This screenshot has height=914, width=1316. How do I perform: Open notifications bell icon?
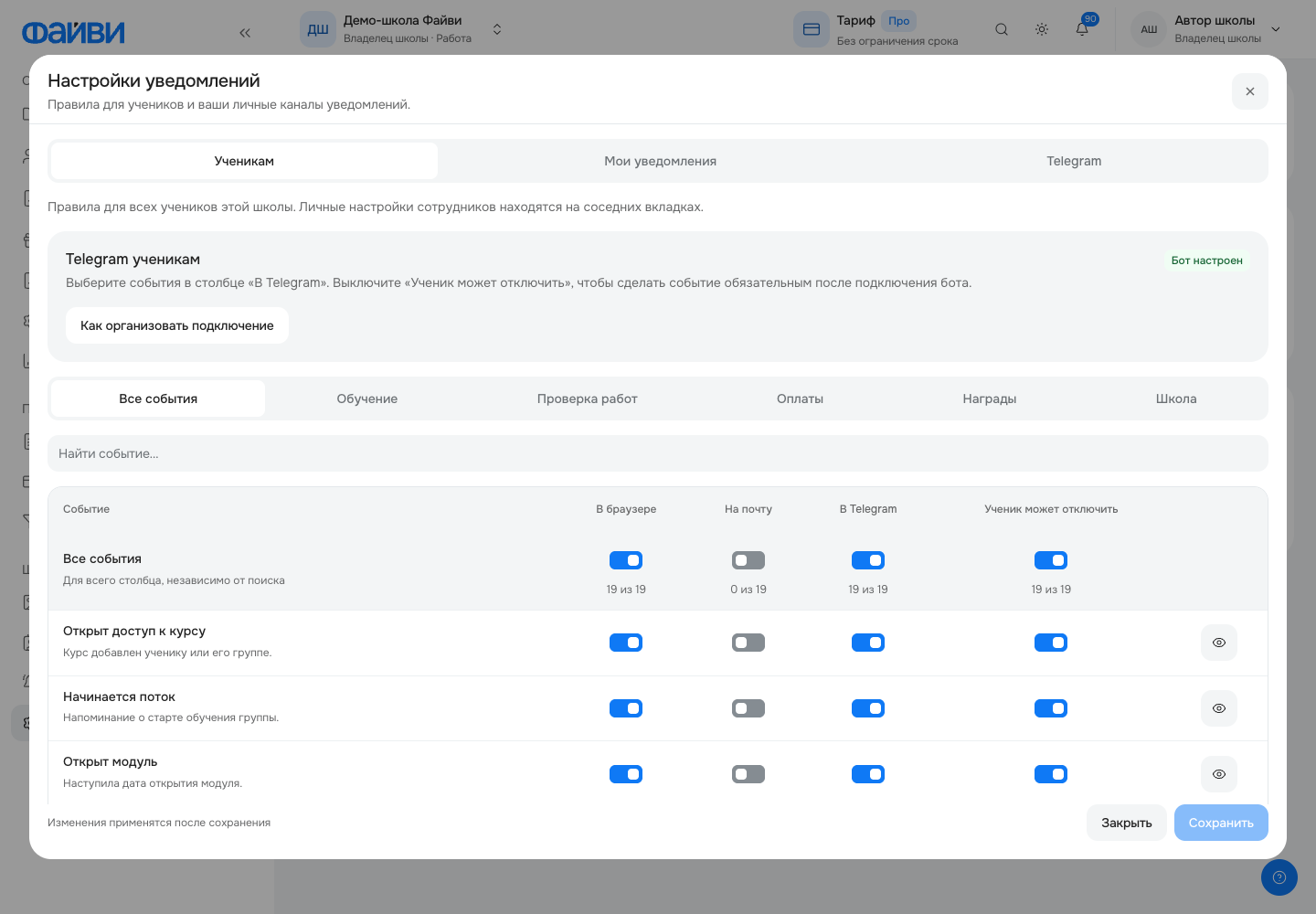click(1082, 29)
